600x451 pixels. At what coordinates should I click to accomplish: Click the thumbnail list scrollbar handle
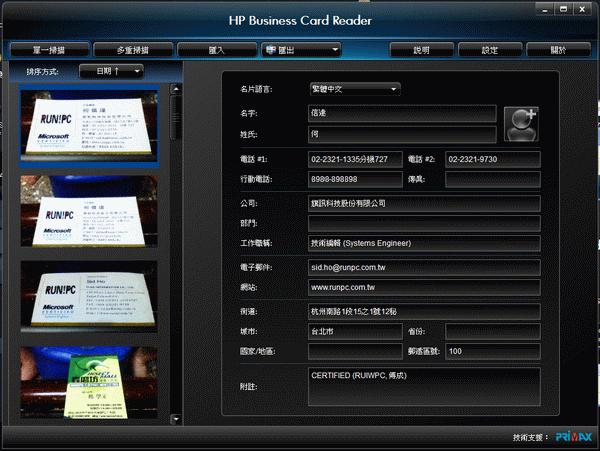176,117
